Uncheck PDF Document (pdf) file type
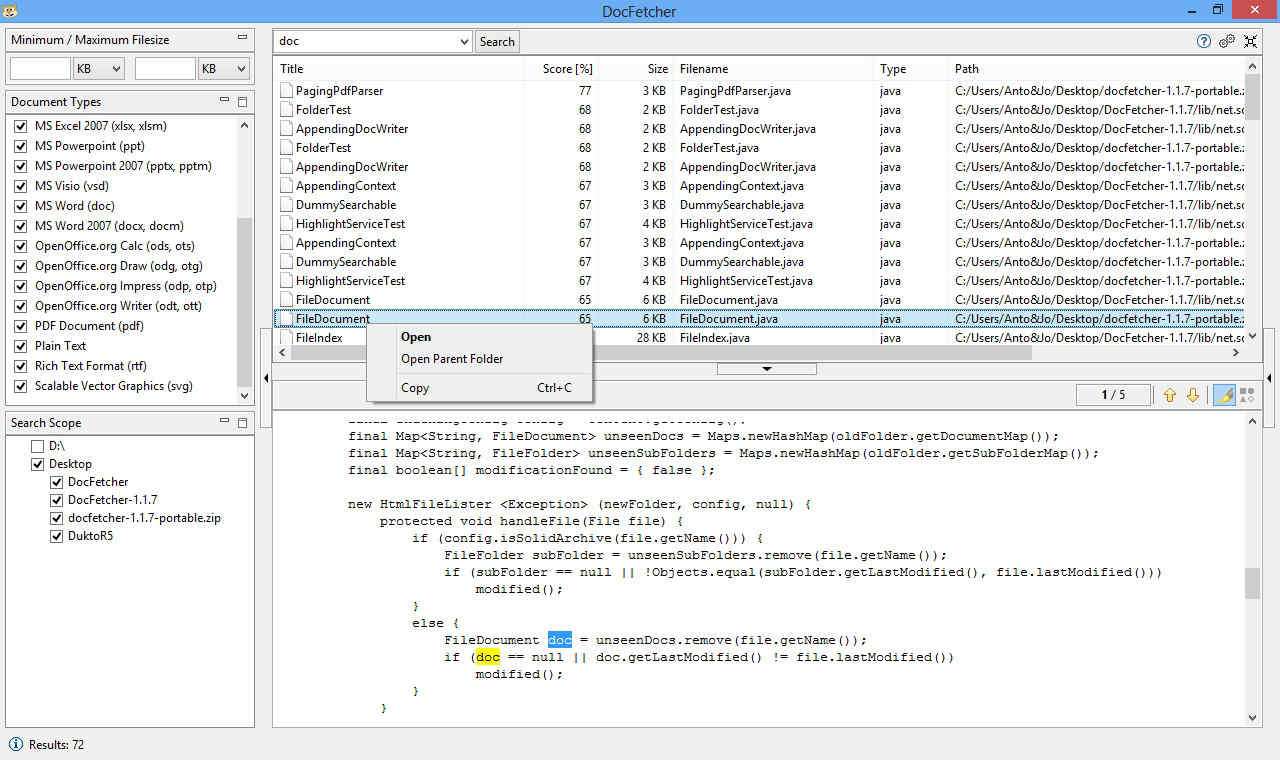The height and width of the screenshot is (760, 1280). (21, 326)
